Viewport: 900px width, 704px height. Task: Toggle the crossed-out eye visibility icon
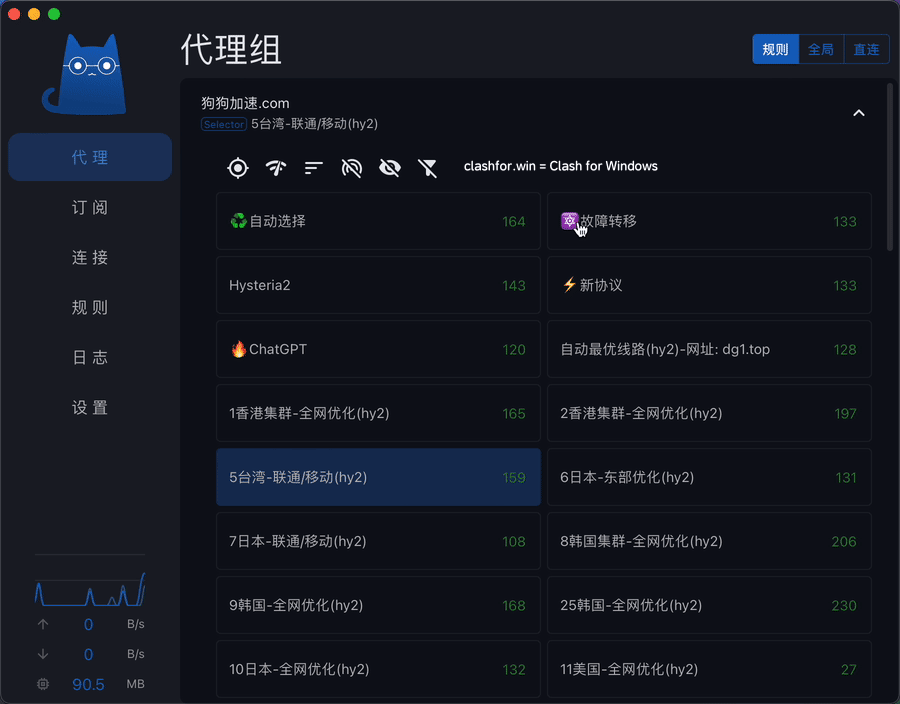(x=389, y=167)
